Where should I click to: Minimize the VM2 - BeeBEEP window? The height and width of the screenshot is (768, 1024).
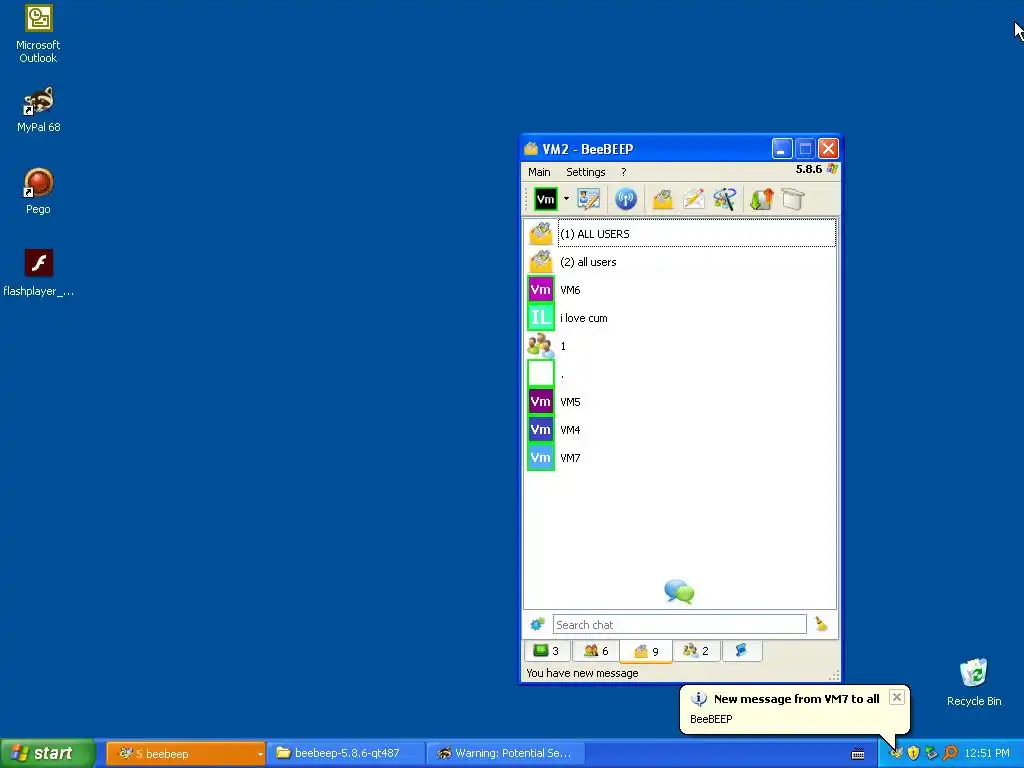(782, 149)
